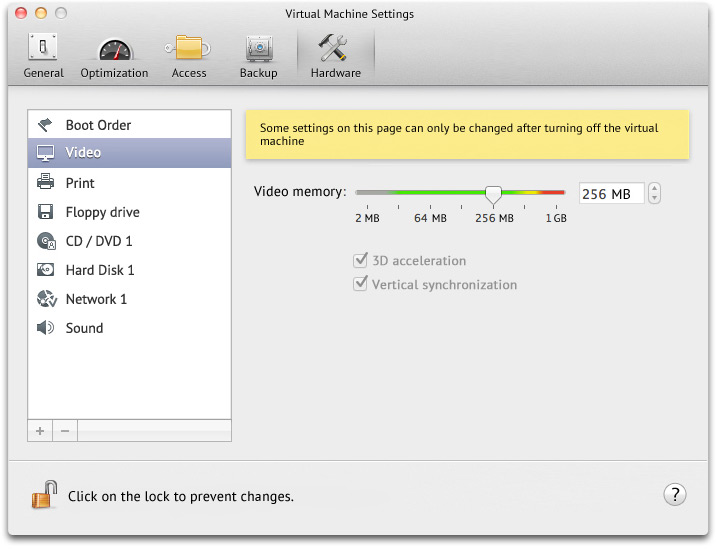Click the video memory stepper arrows
This screenshot has width=716, height=549.
point(654,194)
